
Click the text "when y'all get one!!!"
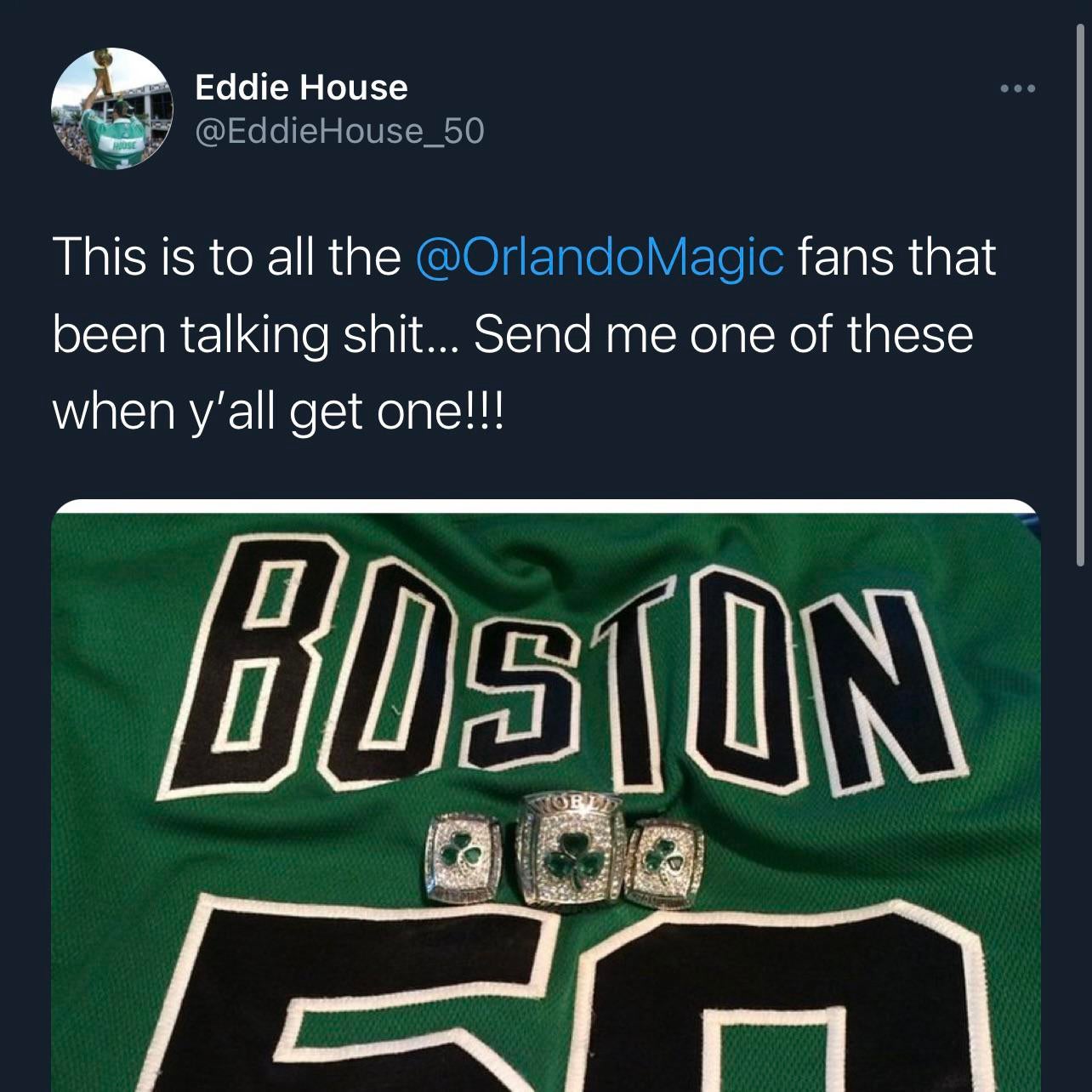pos(278,412)
